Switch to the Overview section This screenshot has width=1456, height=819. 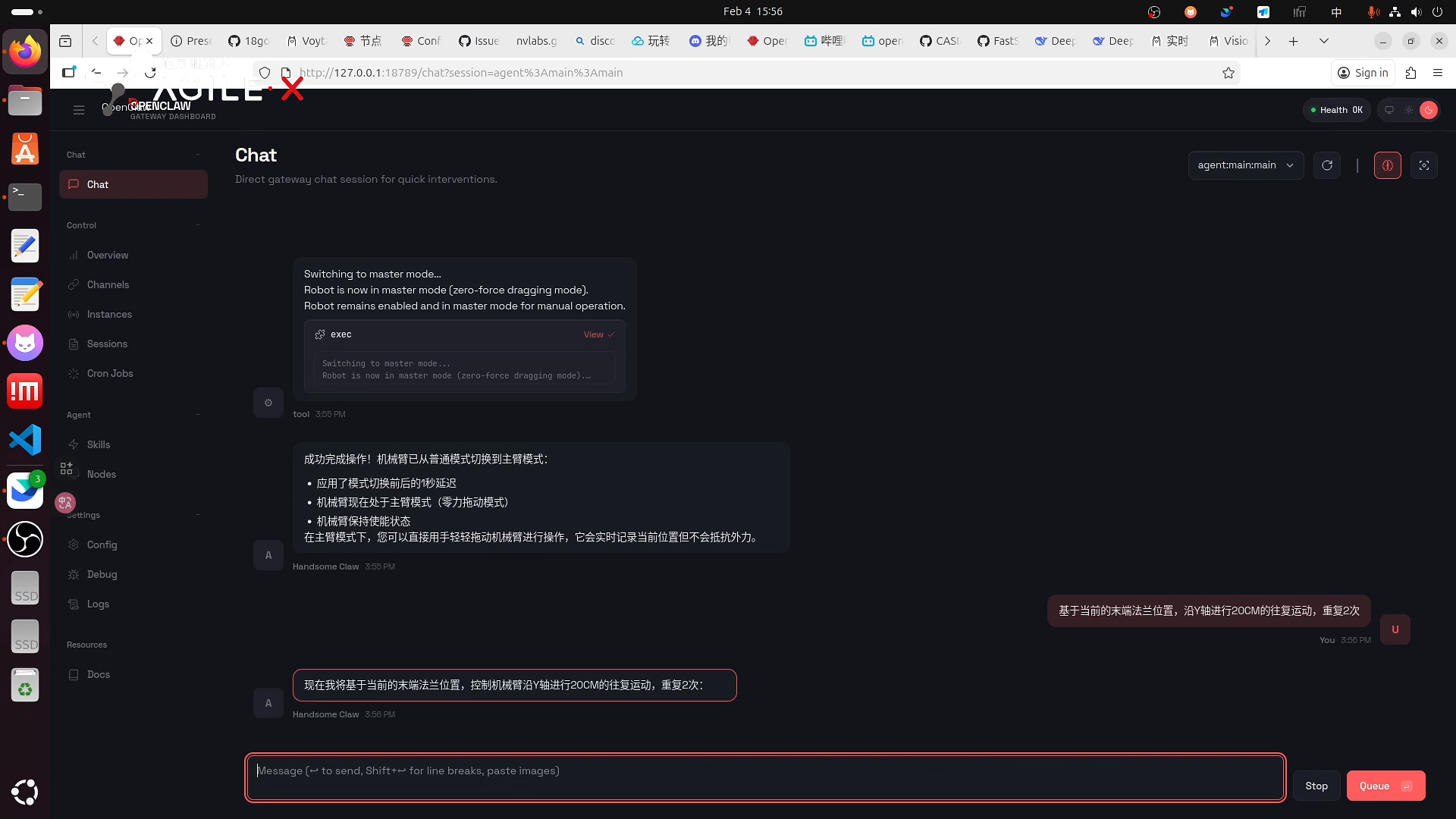click(107, 256)
